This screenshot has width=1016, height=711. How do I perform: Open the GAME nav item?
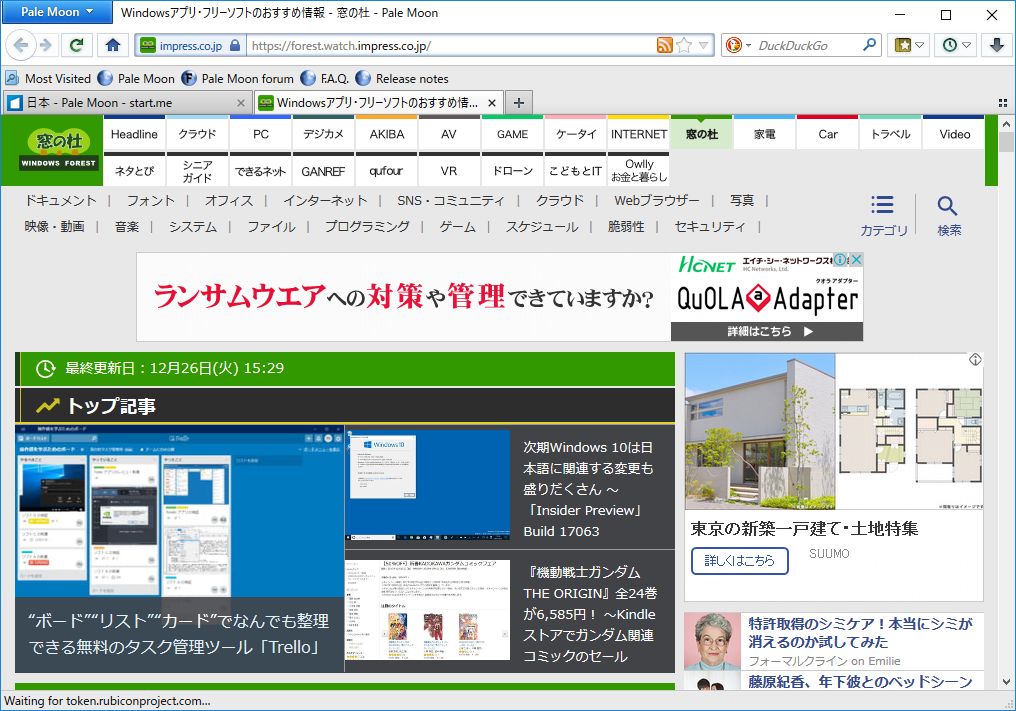(x=513, y=134)
